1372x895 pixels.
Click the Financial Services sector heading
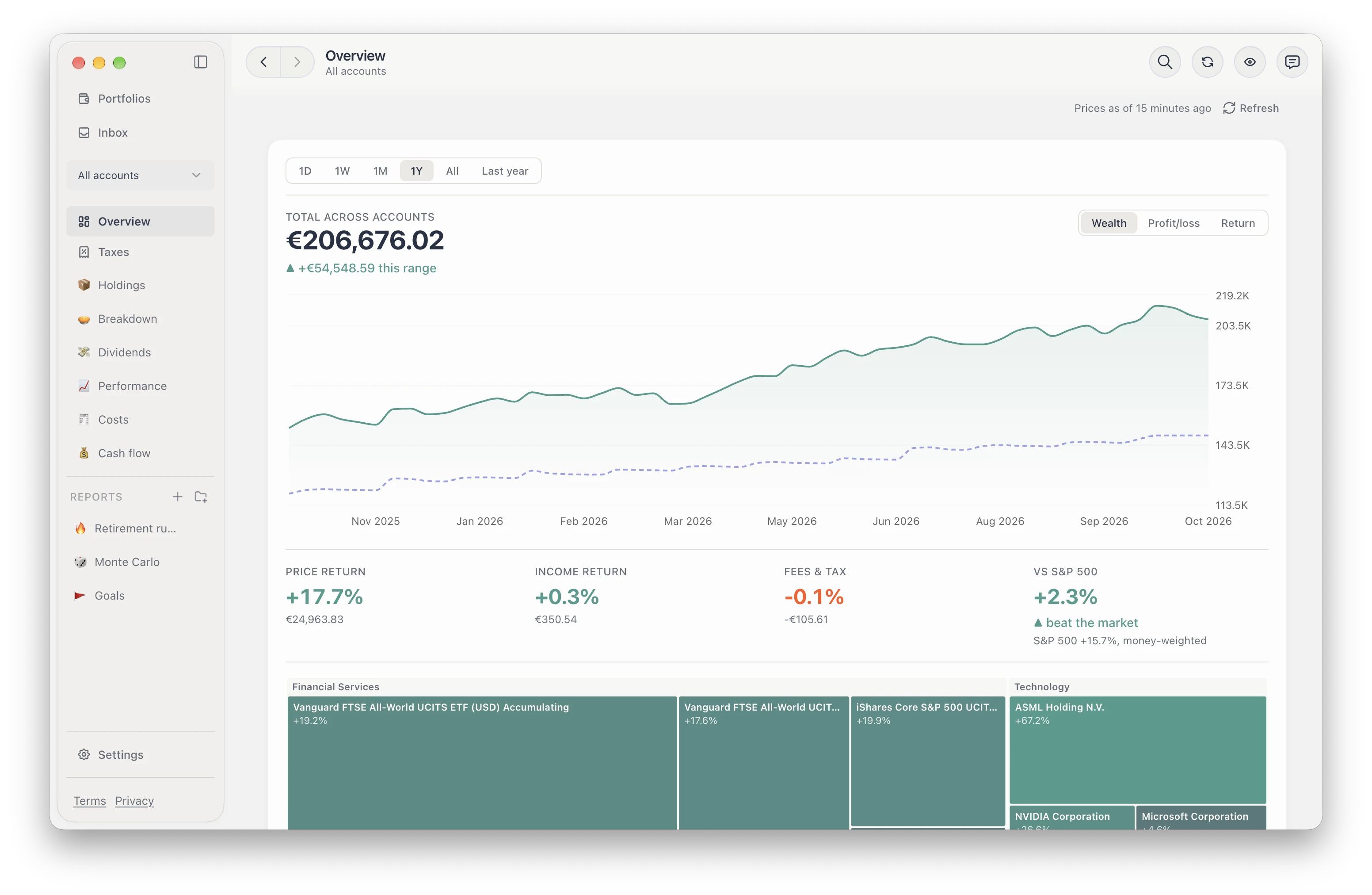(335, 687)
